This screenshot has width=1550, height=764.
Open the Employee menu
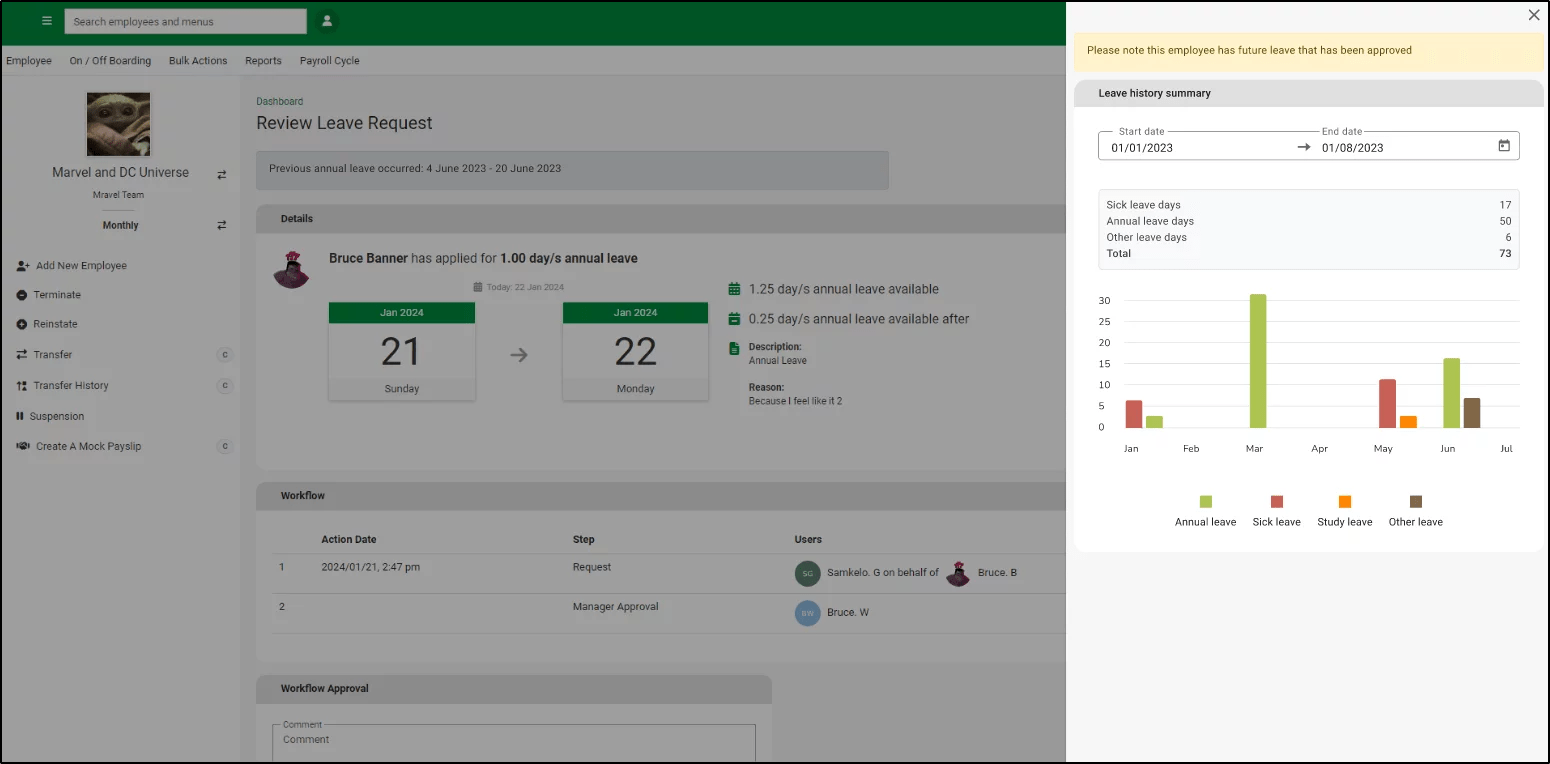click(x=29, y=61)
